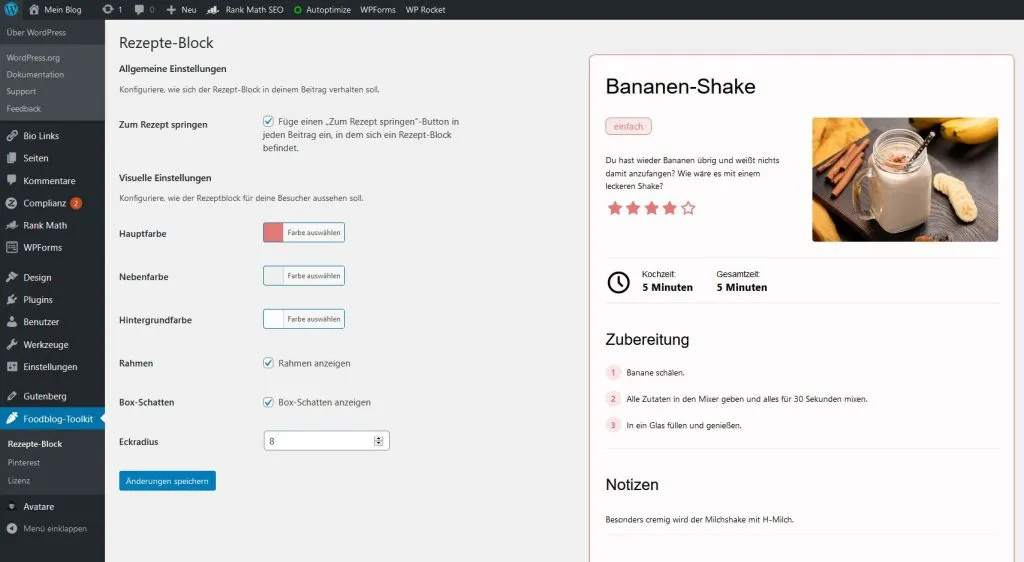Open the "Neu" admin bar menu

point(182,10)
